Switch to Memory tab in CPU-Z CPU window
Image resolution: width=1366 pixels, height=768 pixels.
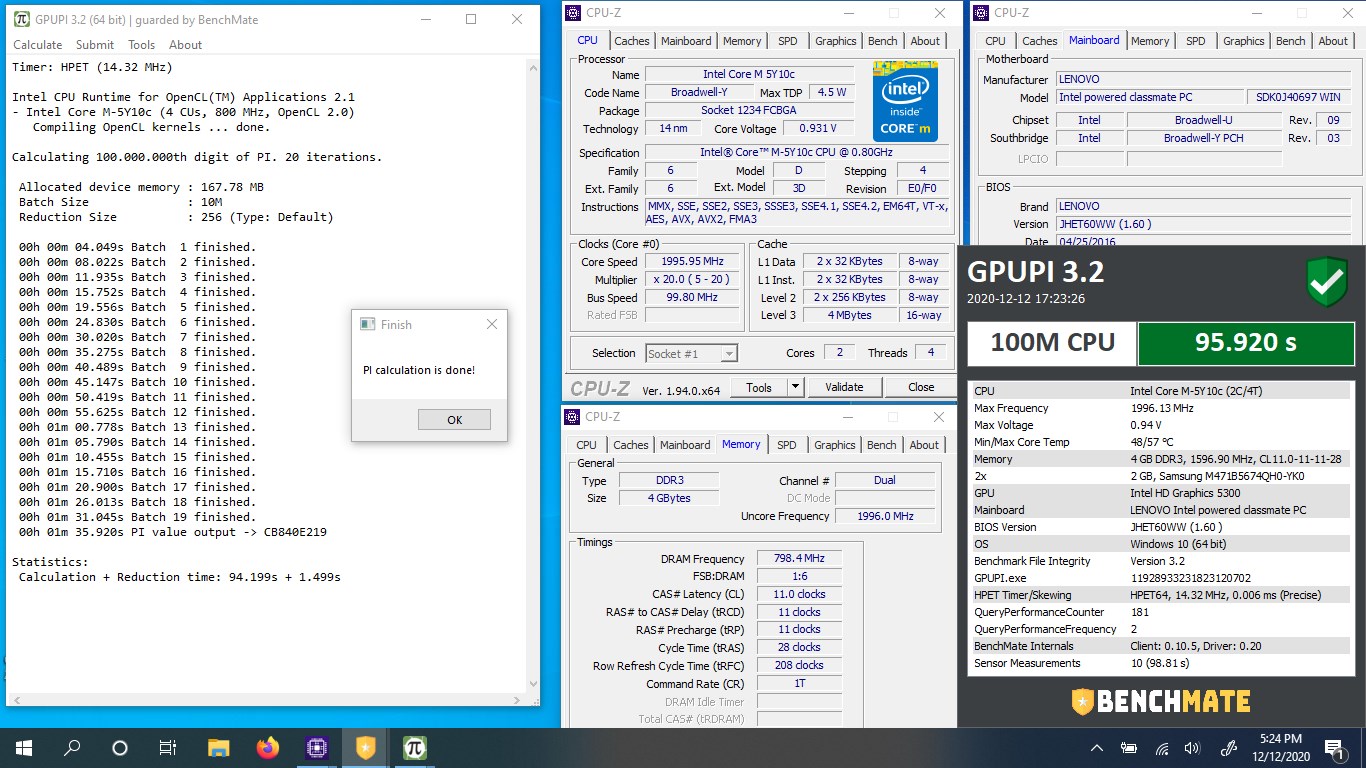click(742, 41)
